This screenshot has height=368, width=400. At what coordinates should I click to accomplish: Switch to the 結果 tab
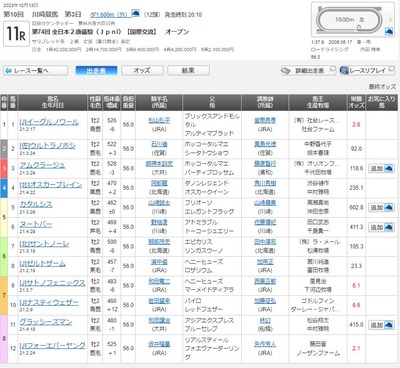(188, 71)
